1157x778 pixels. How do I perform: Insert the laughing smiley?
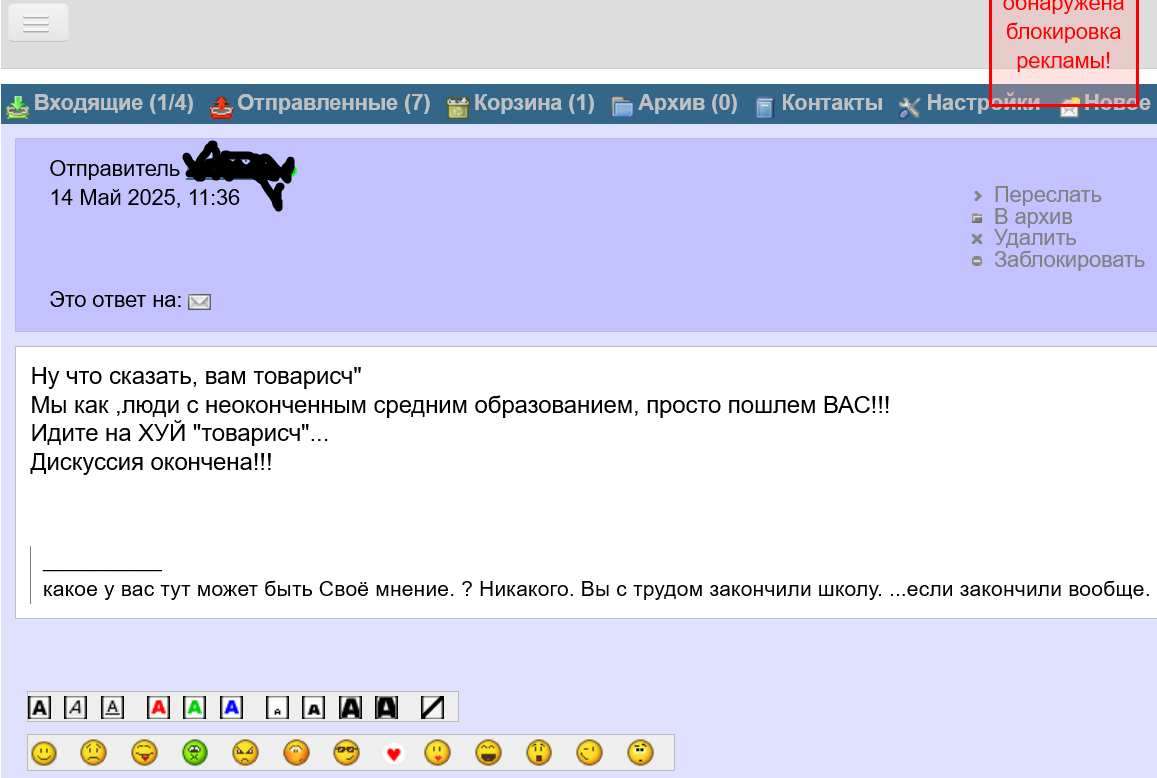[489, 753]
